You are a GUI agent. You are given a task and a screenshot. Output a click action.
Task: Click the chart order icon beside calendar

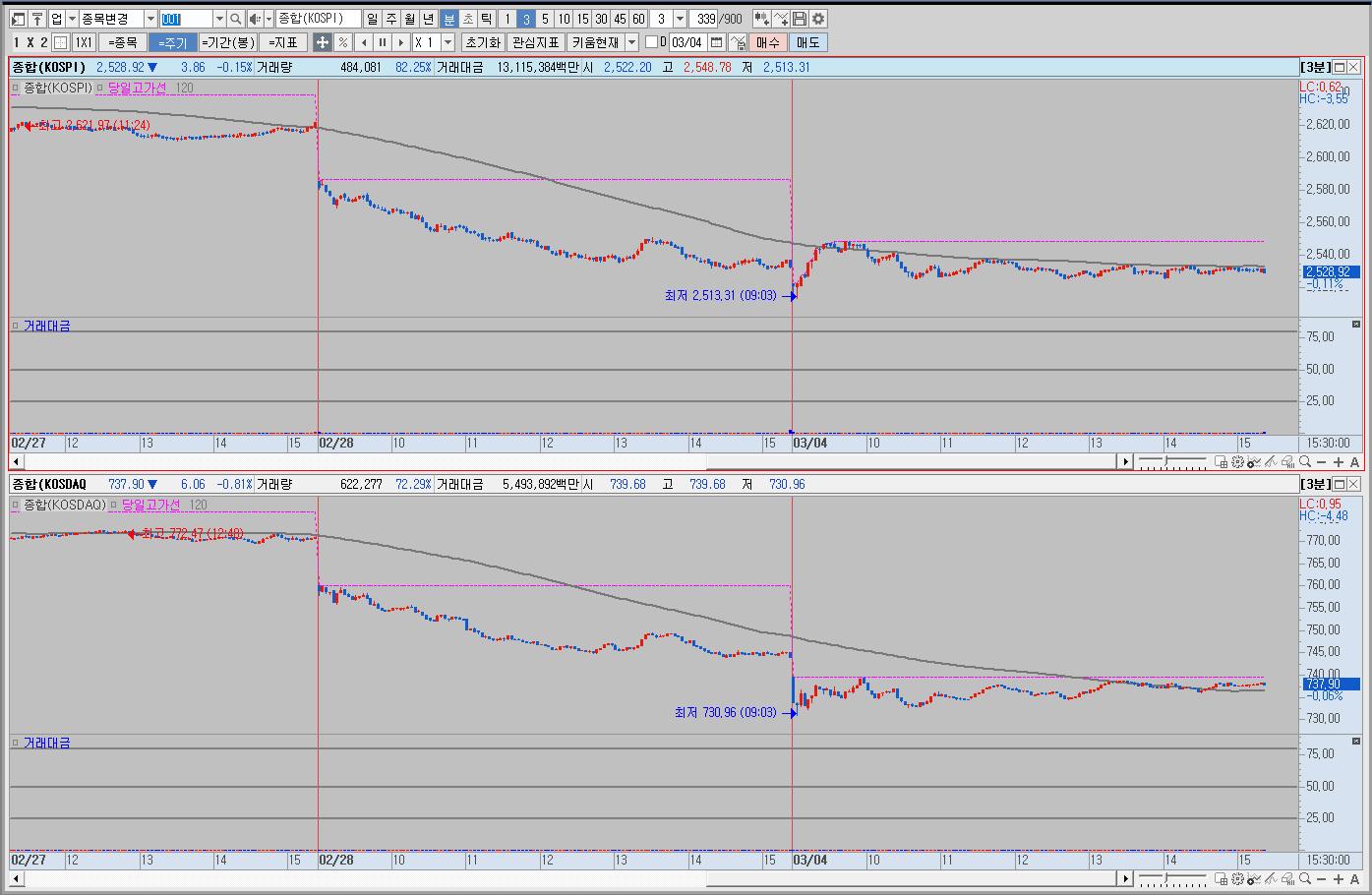pyautogui.click(x=738, y=42)
